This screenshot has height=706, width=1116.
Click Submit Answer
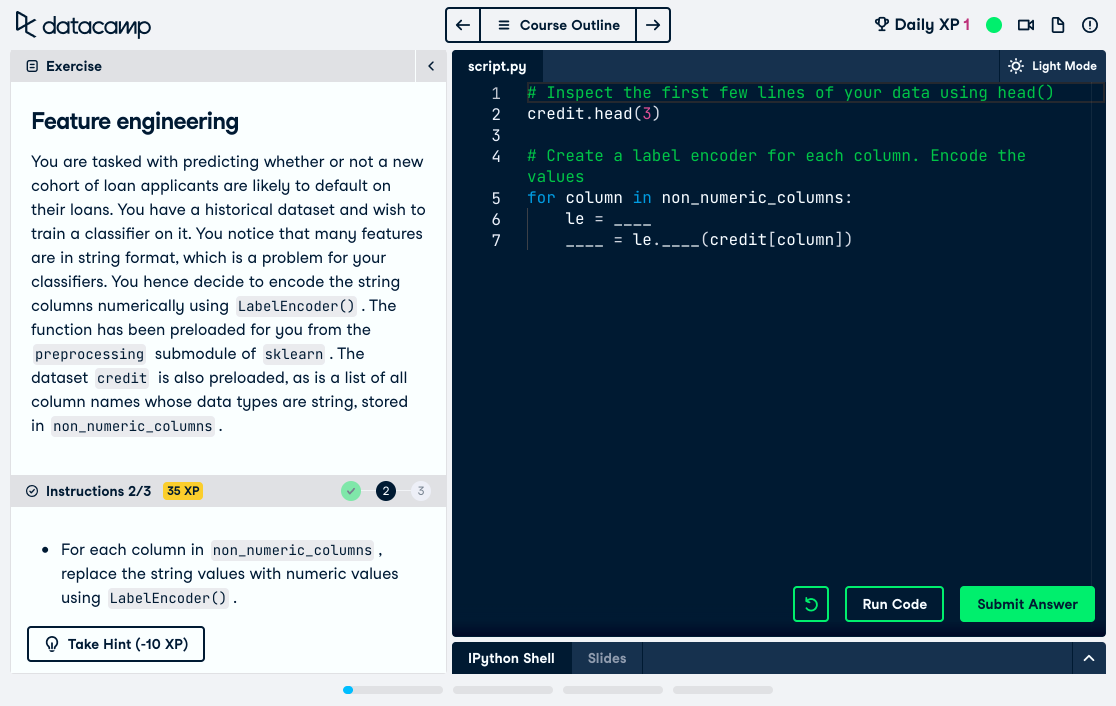click(1027, 604)
